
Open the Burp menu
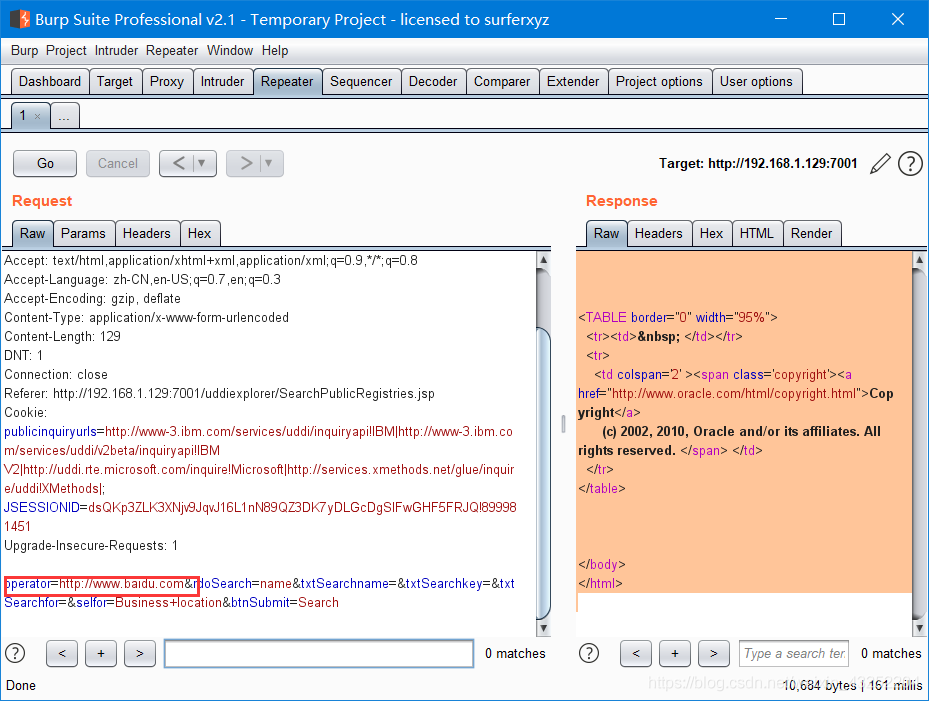(24, 50)
